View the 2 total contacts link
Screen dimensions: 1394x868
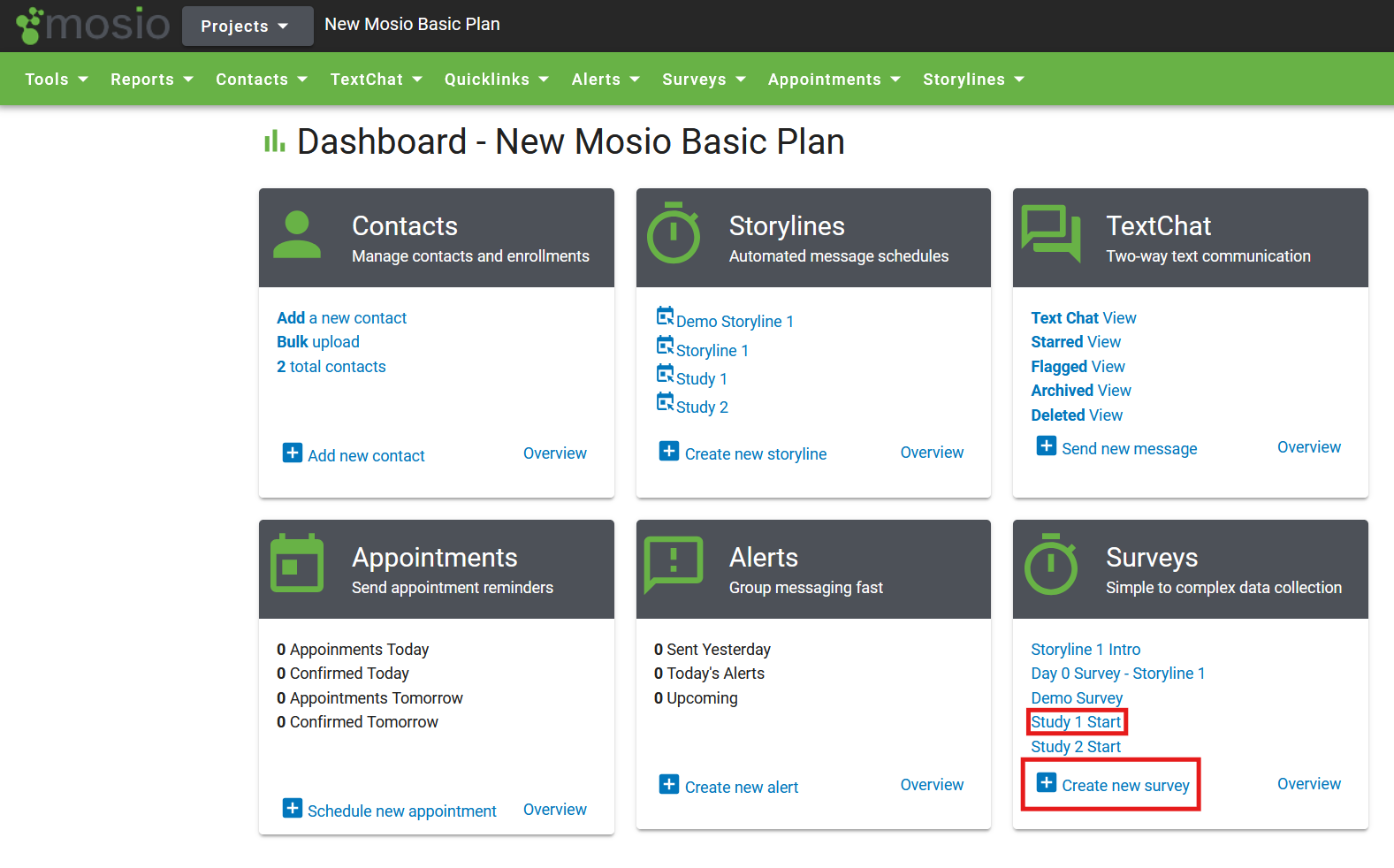pyautogui.click(x=331, y=367)
